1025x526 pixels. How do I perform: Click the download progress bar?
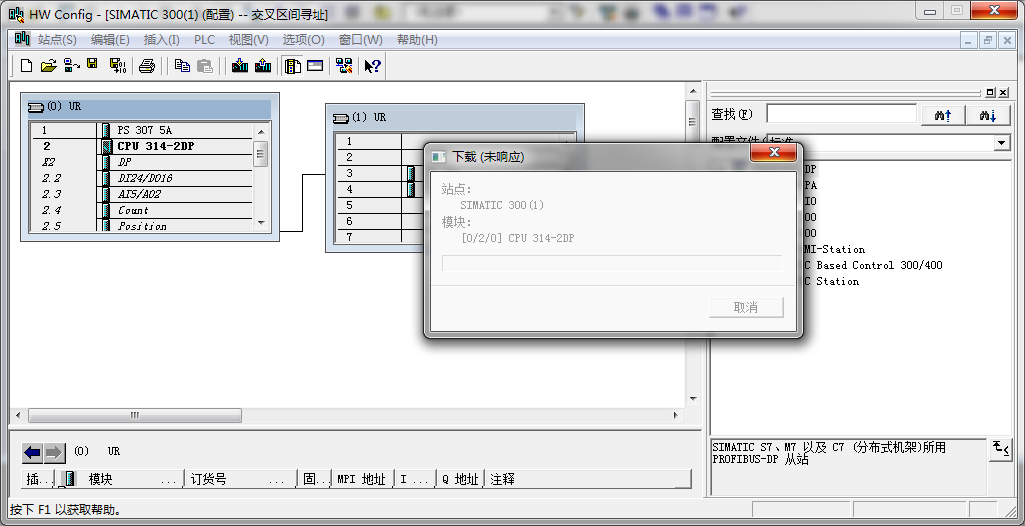[612, 263]
